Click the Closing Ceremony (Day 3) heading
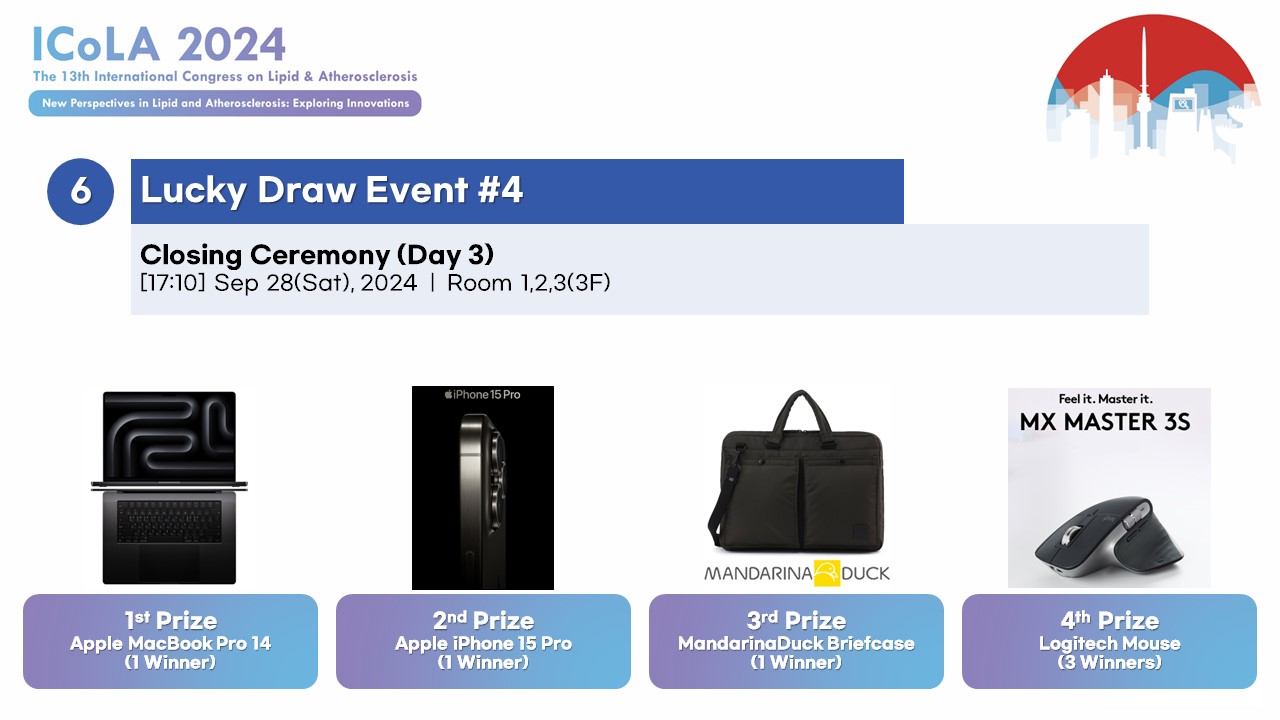This screenshot has width=1280, height=720. (x=317, y=254)
